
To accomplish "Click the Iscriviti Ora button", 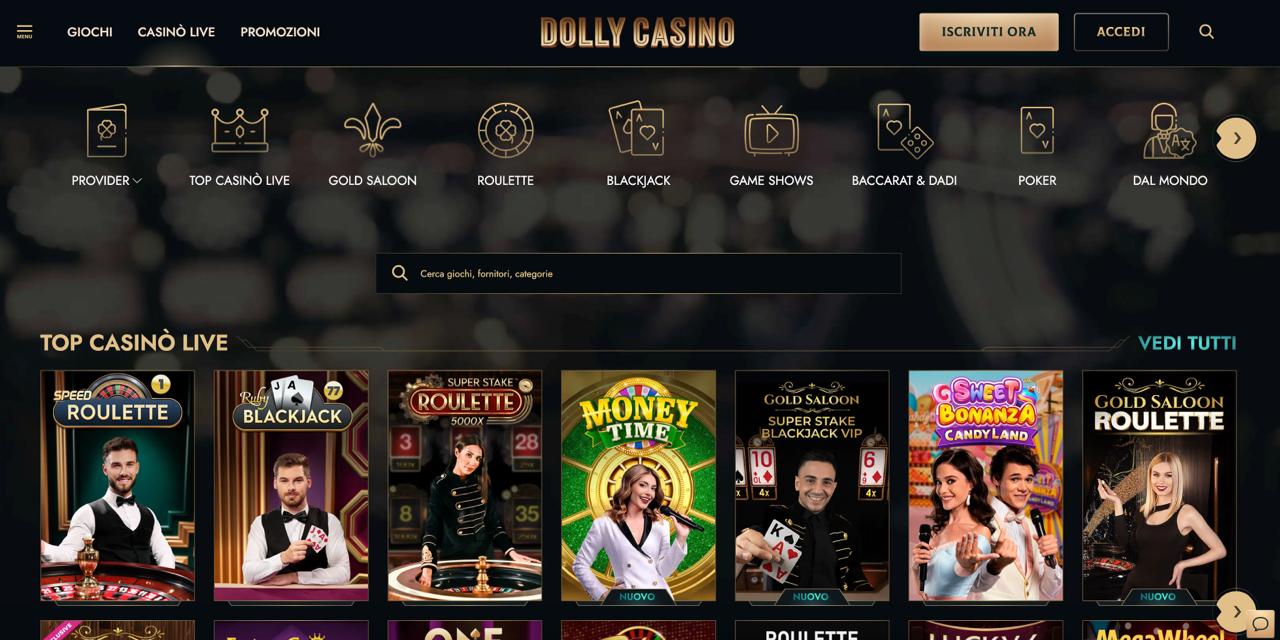I will [x=989, y=32].
